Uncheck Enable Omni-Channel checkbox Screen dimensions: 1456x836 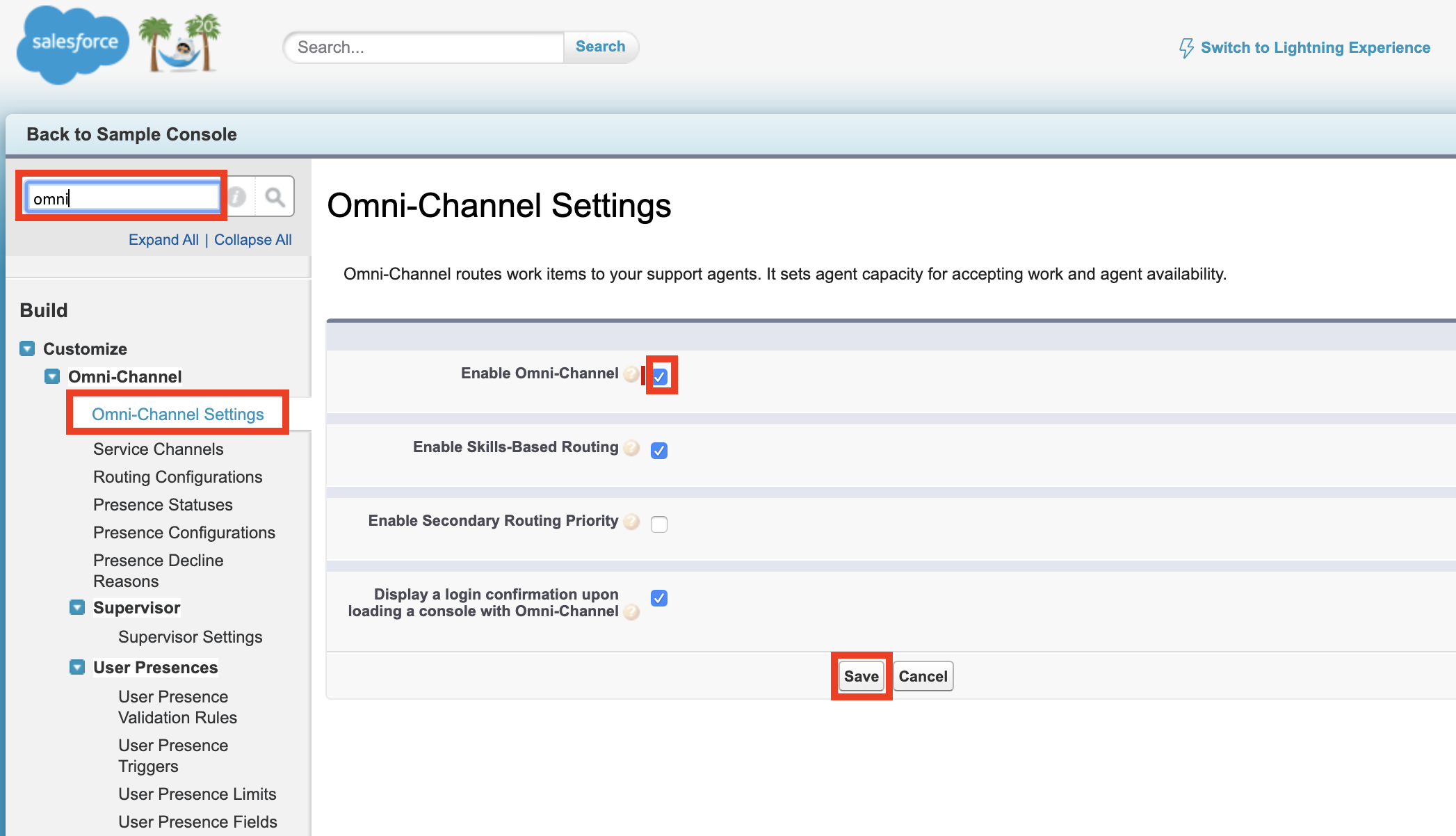[x=660, y=376]
